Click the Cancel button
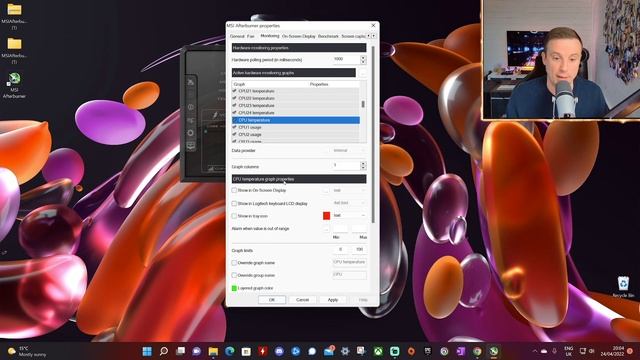The width and height of the screenshot is (640, 360). pos(302,300)
